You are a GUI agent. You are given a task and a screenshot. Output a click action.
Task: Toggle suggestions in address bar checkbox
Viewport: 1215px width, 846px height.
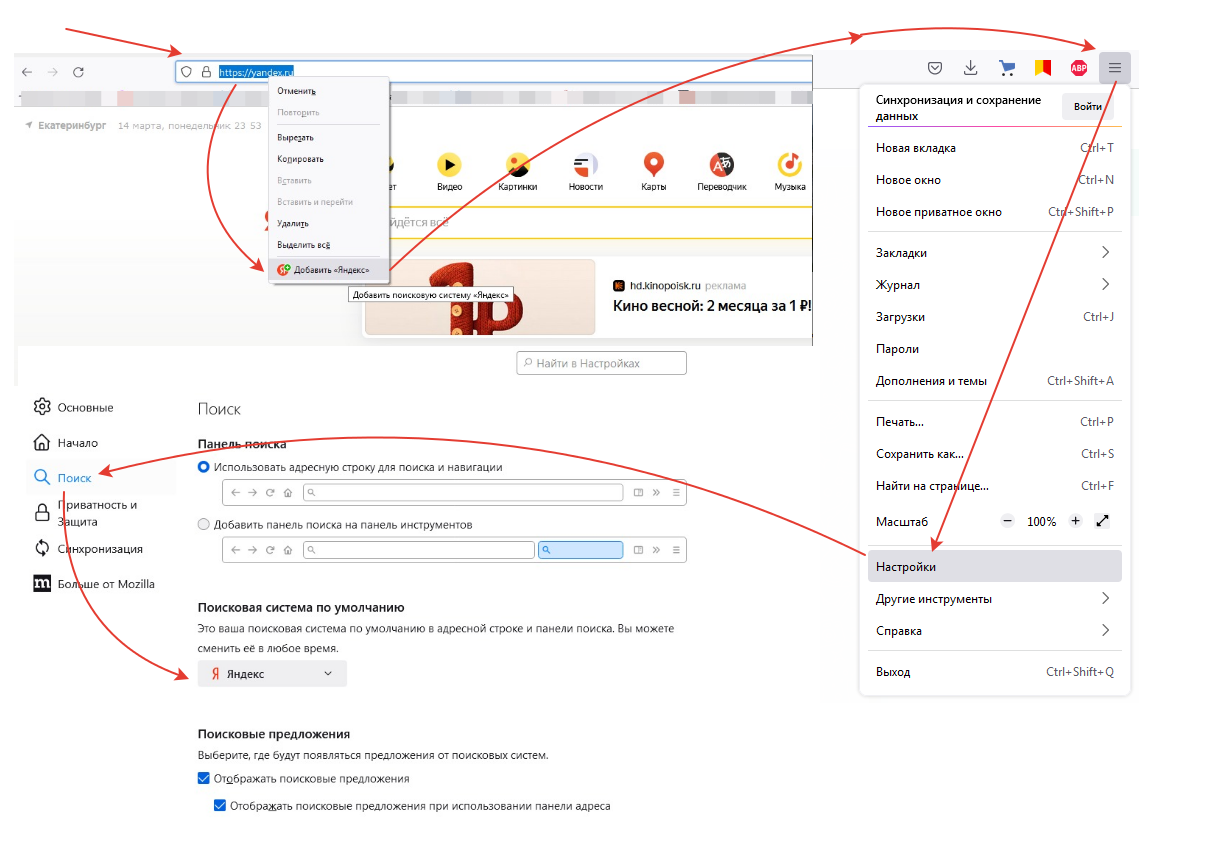tap(220, 805)
